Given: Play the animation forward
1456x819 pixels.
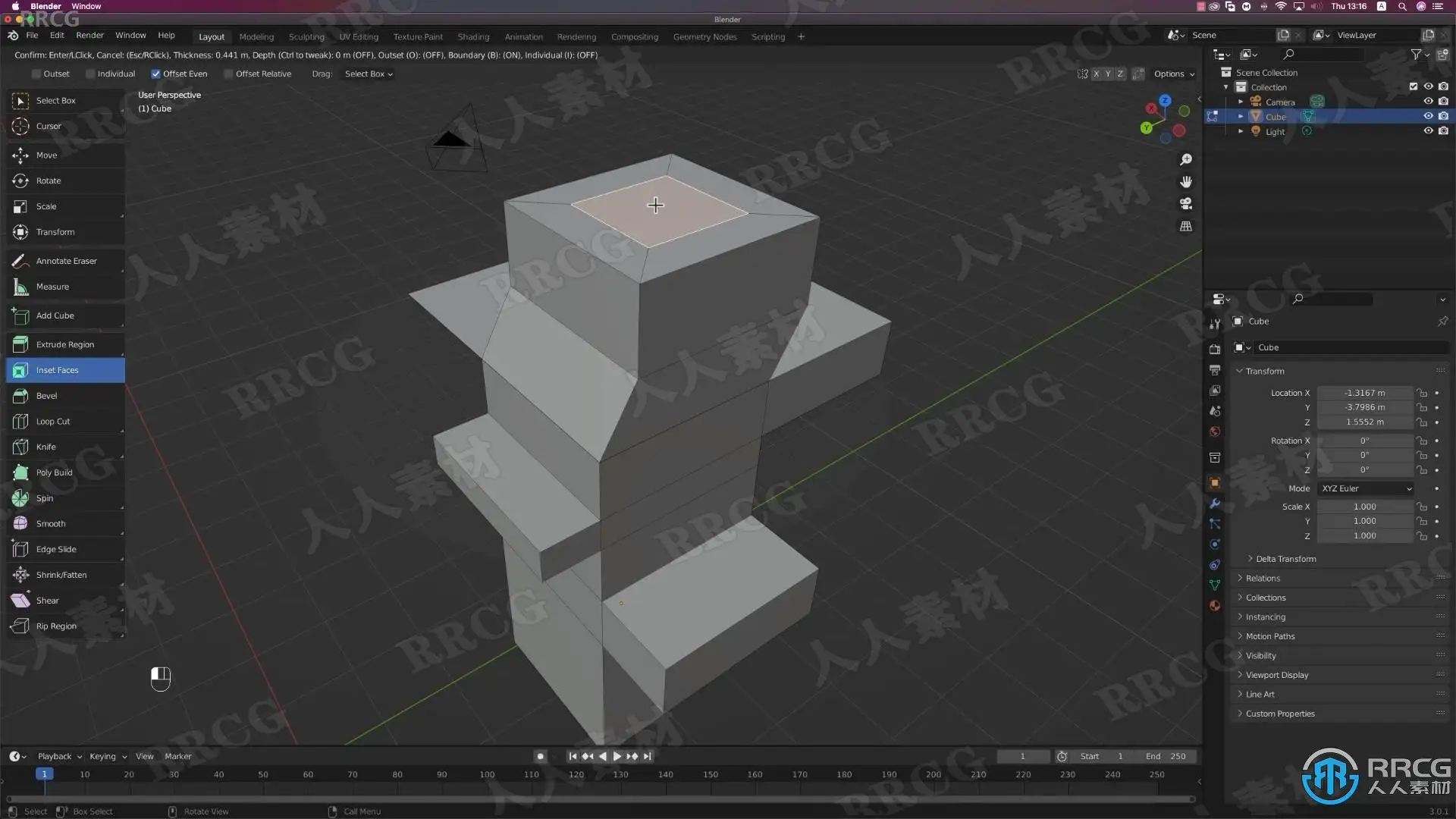Looking at the screenshot, I should [617, 757].
